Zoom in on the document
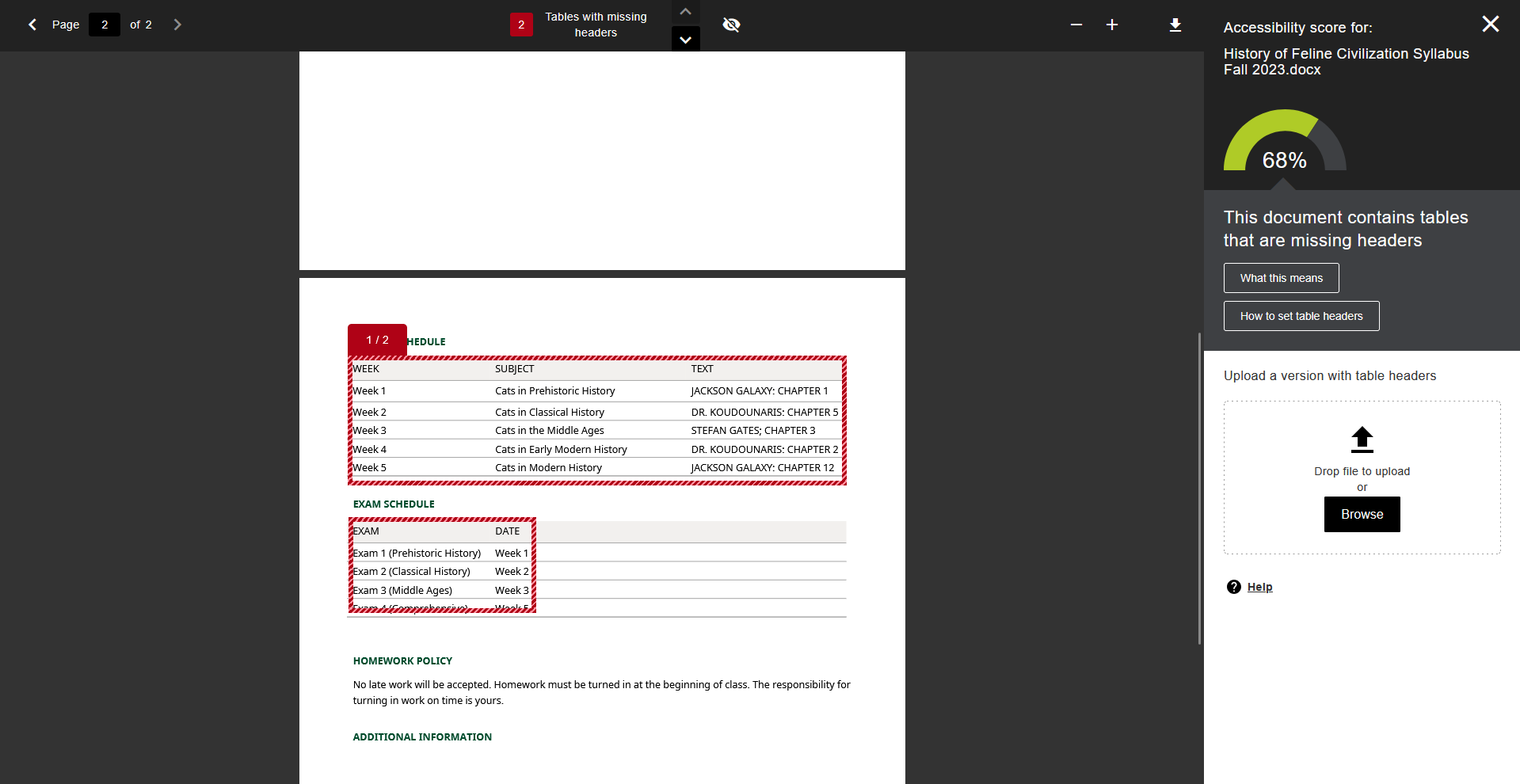The height and width of the screenshot is (784, 1520). [1112, 25]
